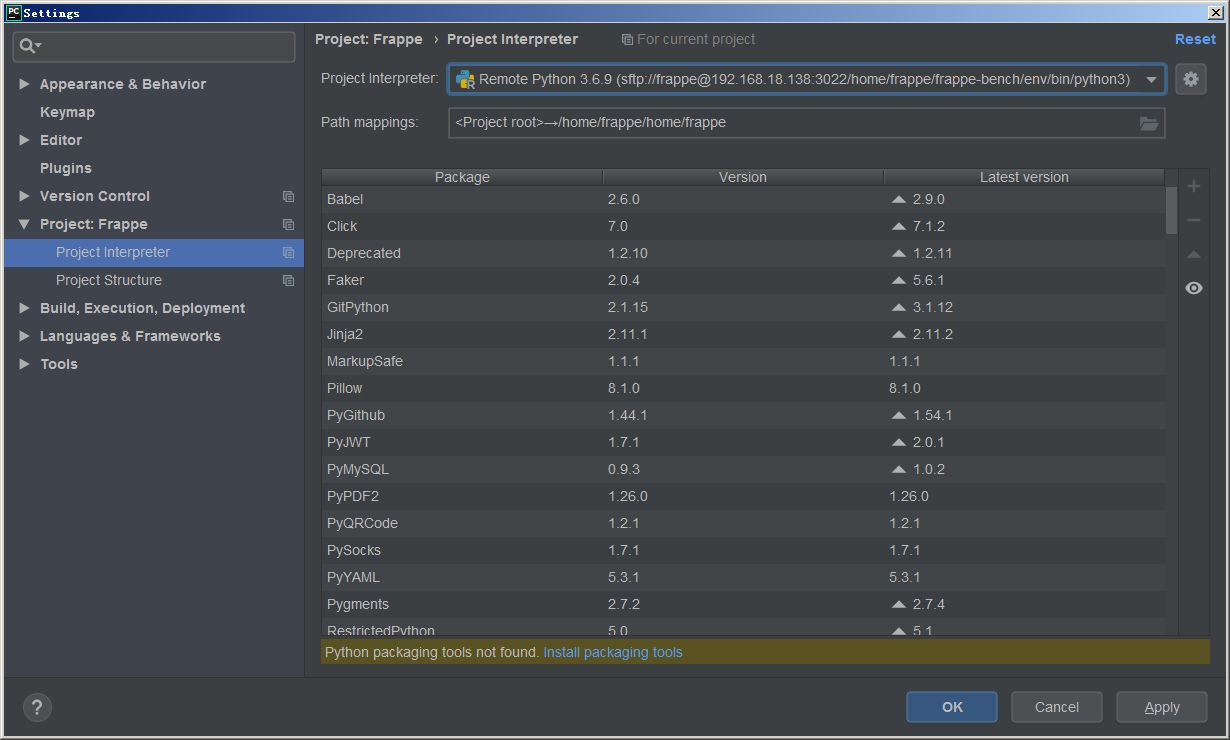Viewport: 1230px width, 740px height.
Task: Click the copy icon next to Version Control
Action: [x=288, y=196]
